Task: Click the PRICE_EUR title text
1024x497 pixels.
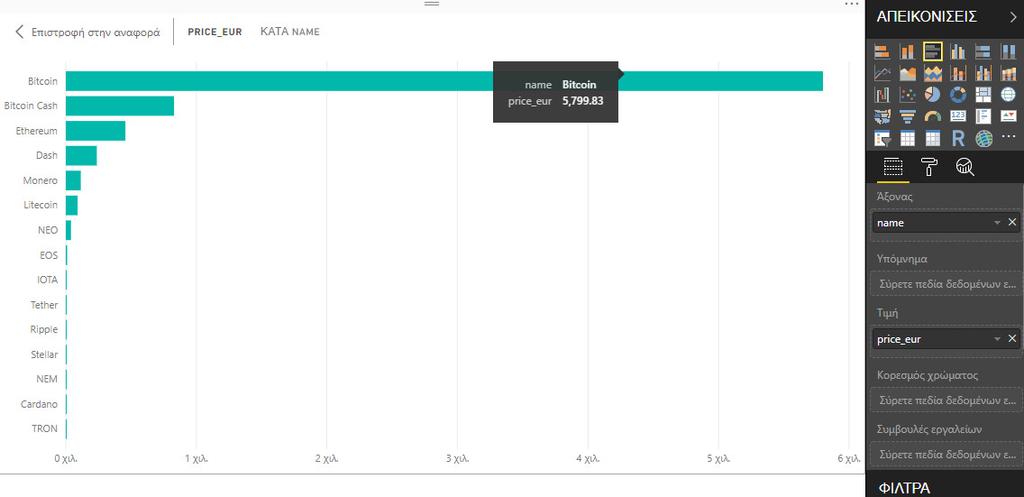Action: (x=215, y=31)
